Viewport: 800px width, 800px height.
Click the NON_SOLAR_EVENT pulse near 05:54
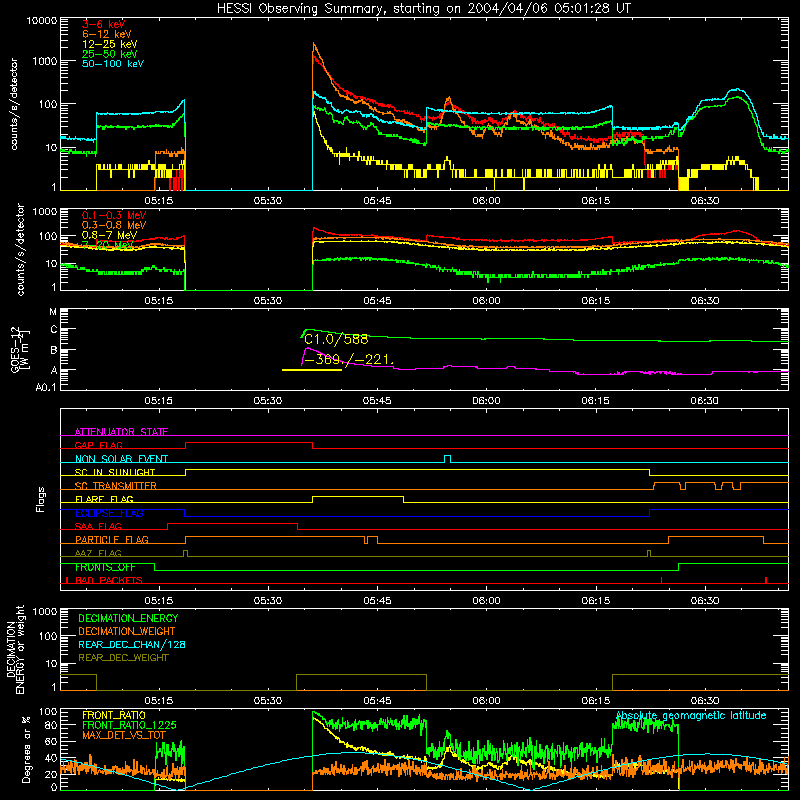click(447, 459)
